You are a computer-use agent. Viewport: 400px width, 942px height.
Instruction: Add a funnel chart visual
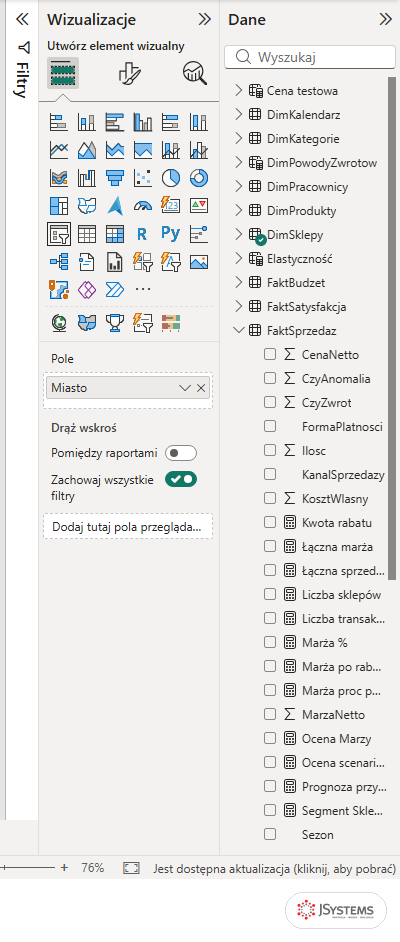pos(115,178)
